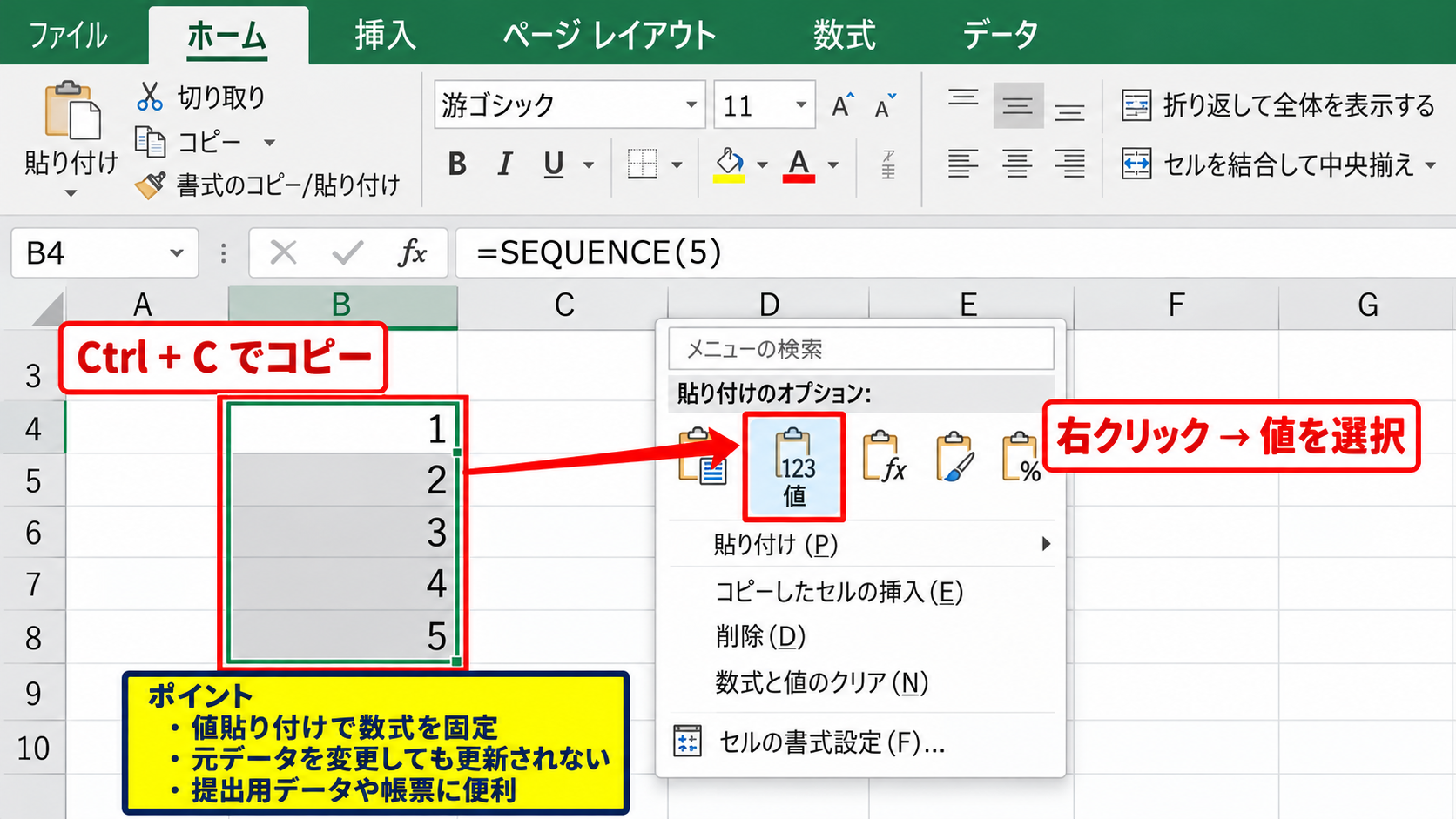Click the fx Insert Function icon
The width and height of the screenshot is (1456, 819).
click(411, 253)
